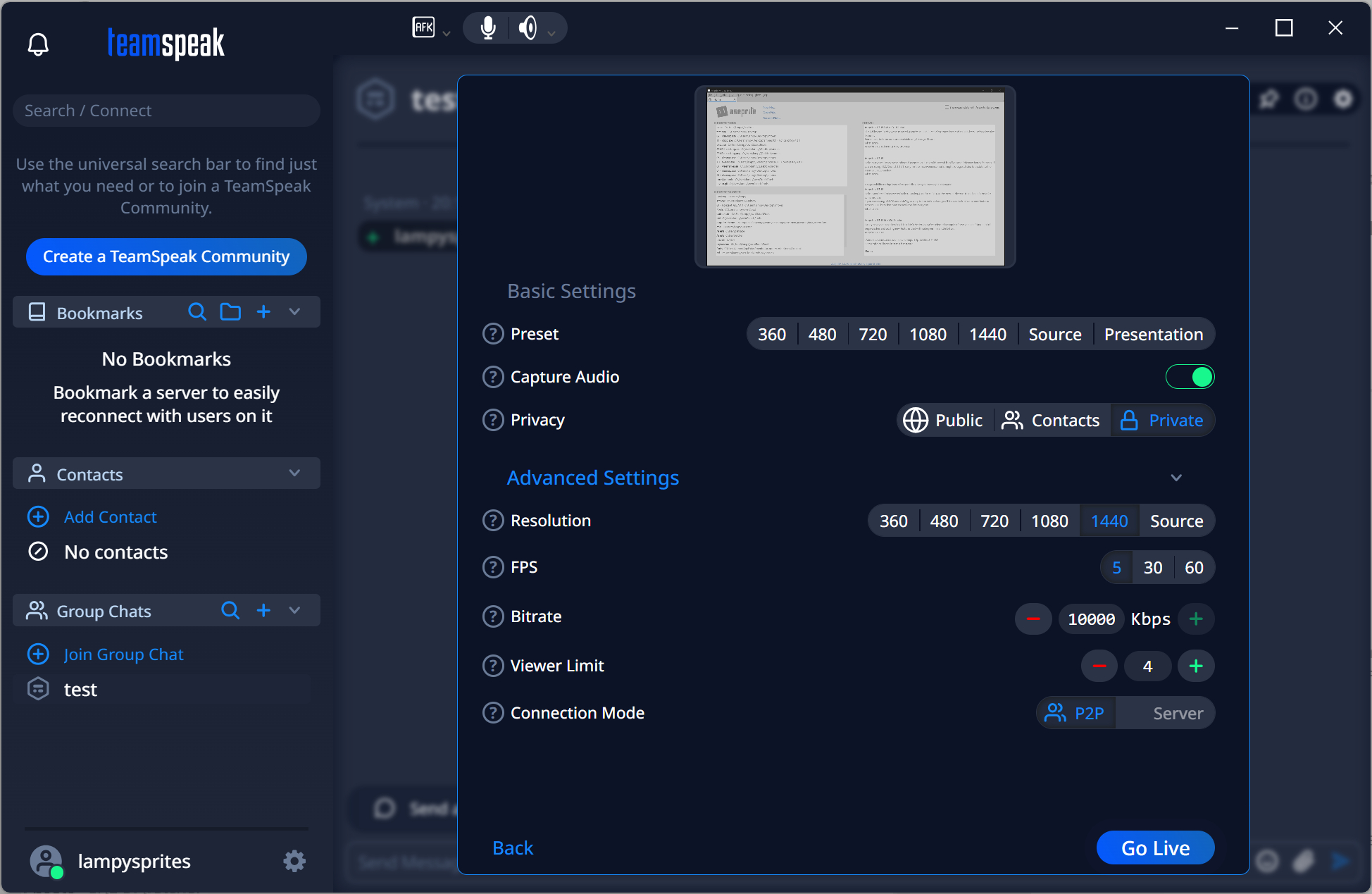Open the notifications bell
This screenshot has height=894, width=1372.
click(x=38, y=44)
